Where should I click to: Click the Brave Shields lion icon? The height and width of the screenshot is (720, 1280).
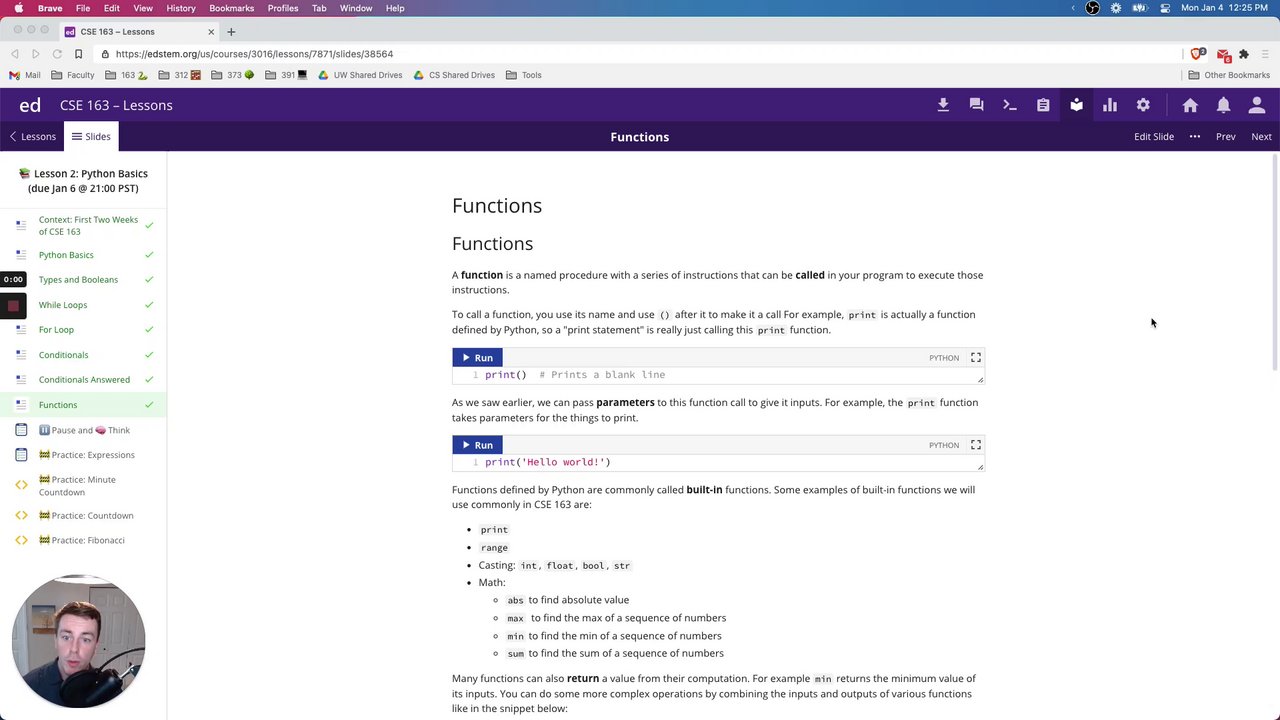pos(1197,54)
